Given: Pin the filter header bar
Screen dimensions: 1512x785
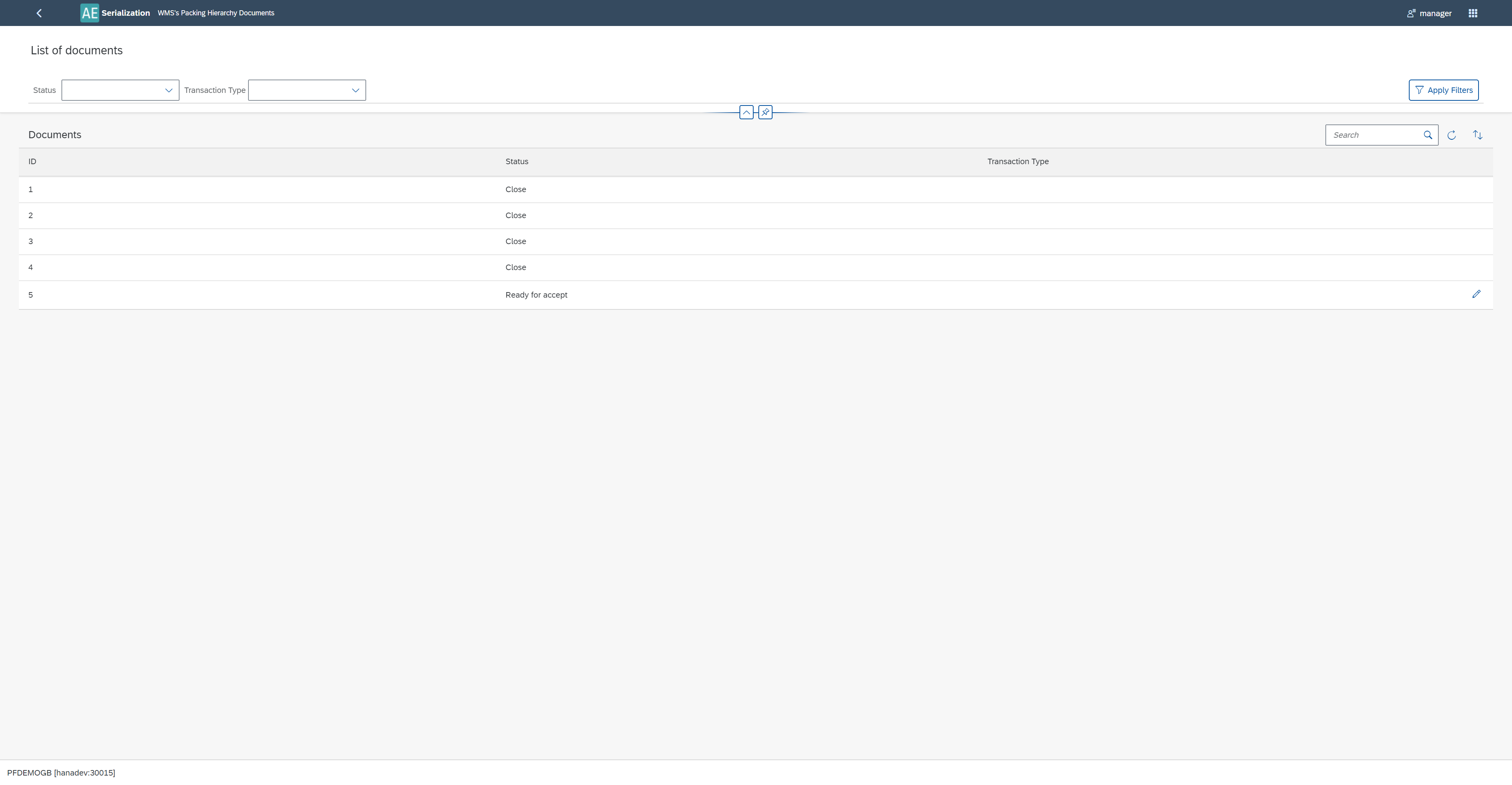Looking at the screenshot, I should coord(765,112).
